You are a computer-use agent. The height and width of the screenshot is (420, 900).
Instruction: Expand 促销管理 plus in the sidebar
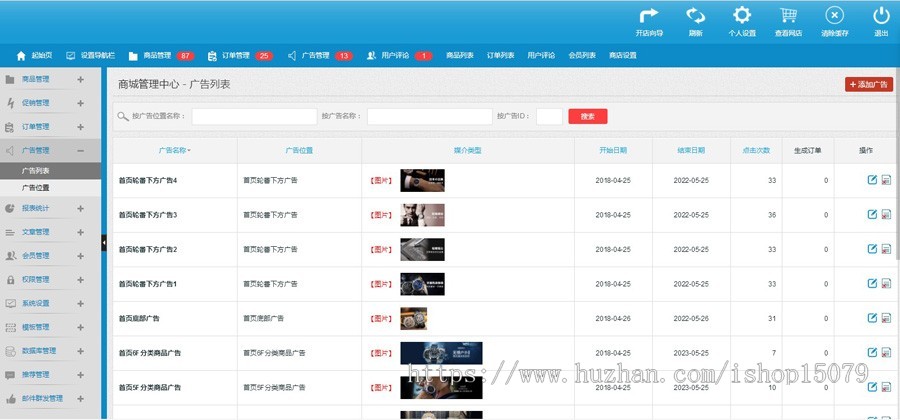pyautogui.click(x=80, y=103)
